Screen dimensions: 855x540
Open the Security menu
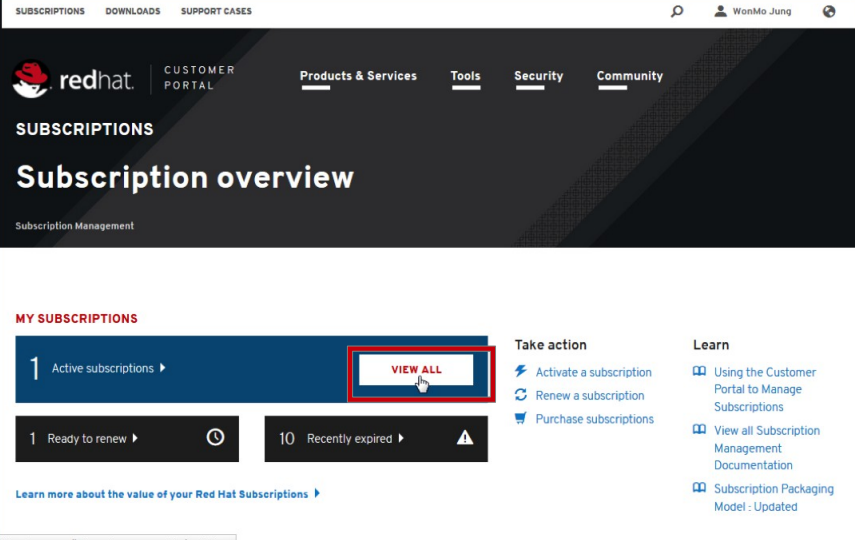pos(538,76)
